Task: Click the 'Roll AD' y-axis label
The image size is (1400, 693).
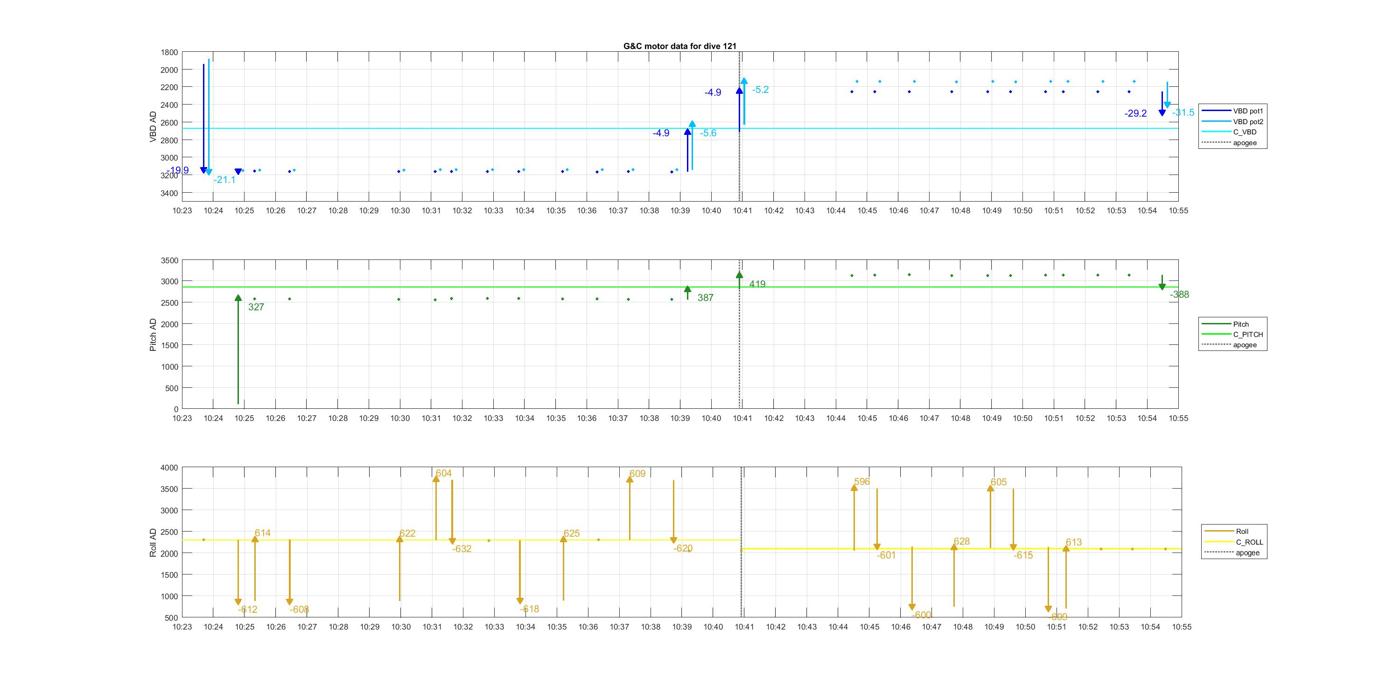Action: (153, 542)
